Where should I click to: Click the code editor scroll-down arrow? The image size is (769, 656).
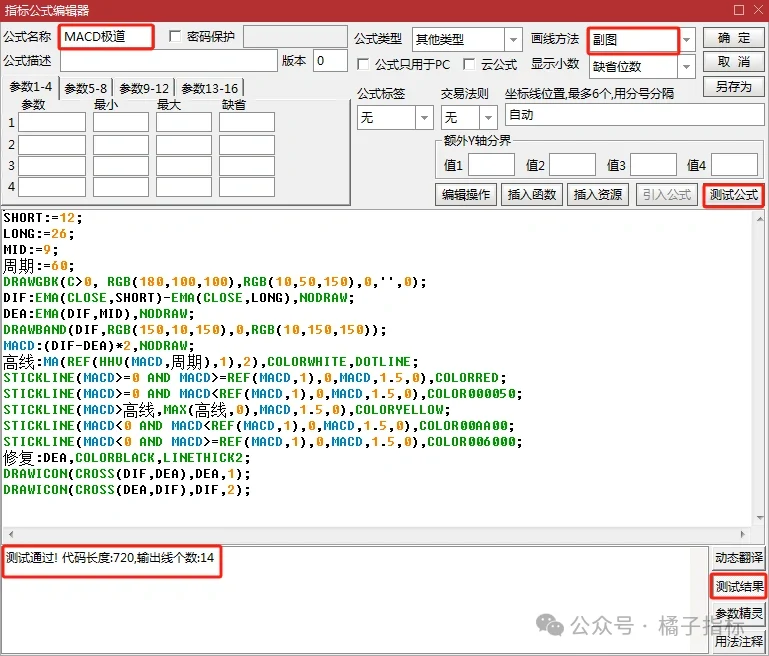coord(760,518)
